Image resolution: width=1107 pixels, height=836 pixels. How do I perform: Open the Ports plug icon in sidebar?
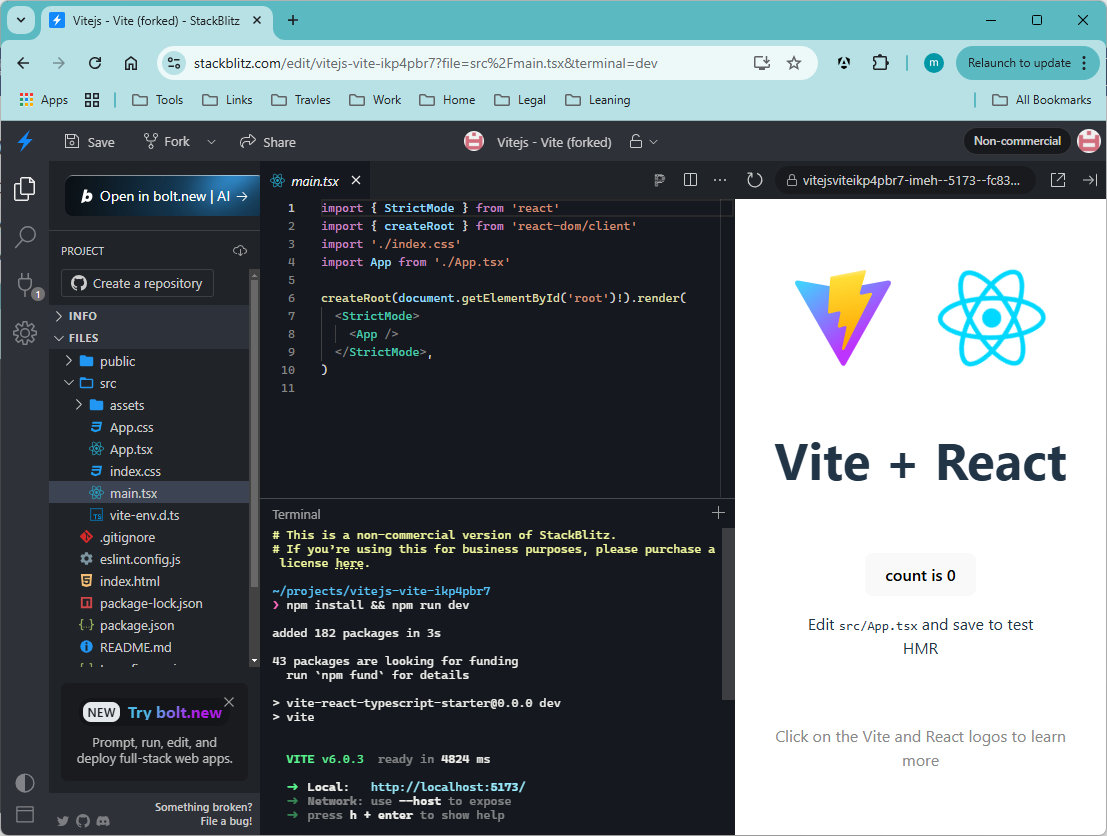[x=26, y=285]
